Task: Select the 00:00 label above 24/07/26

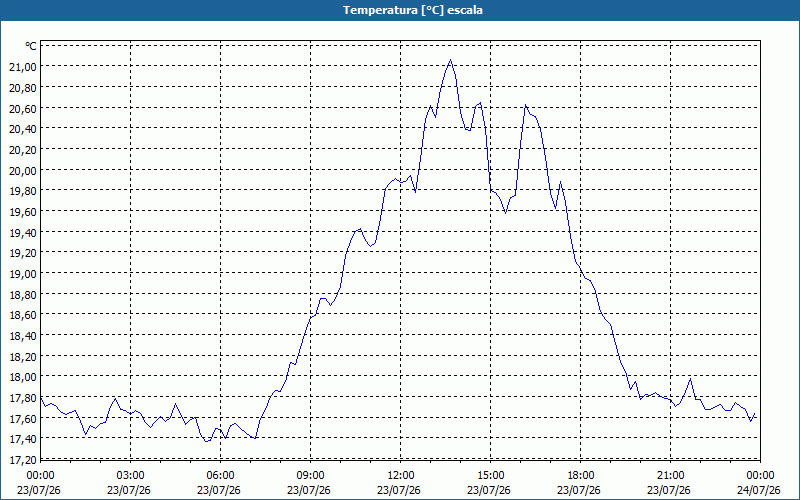Action: pos(760,475)
